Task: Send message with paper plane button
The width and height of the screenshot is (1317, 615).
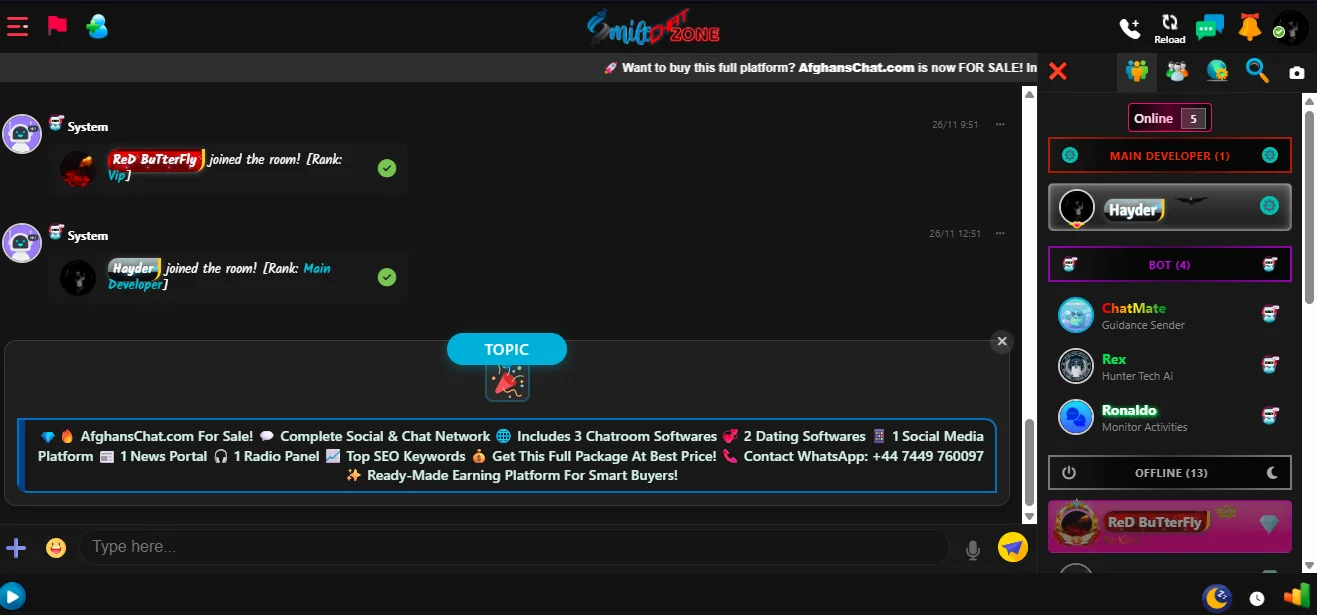Action: (1012, 547)
